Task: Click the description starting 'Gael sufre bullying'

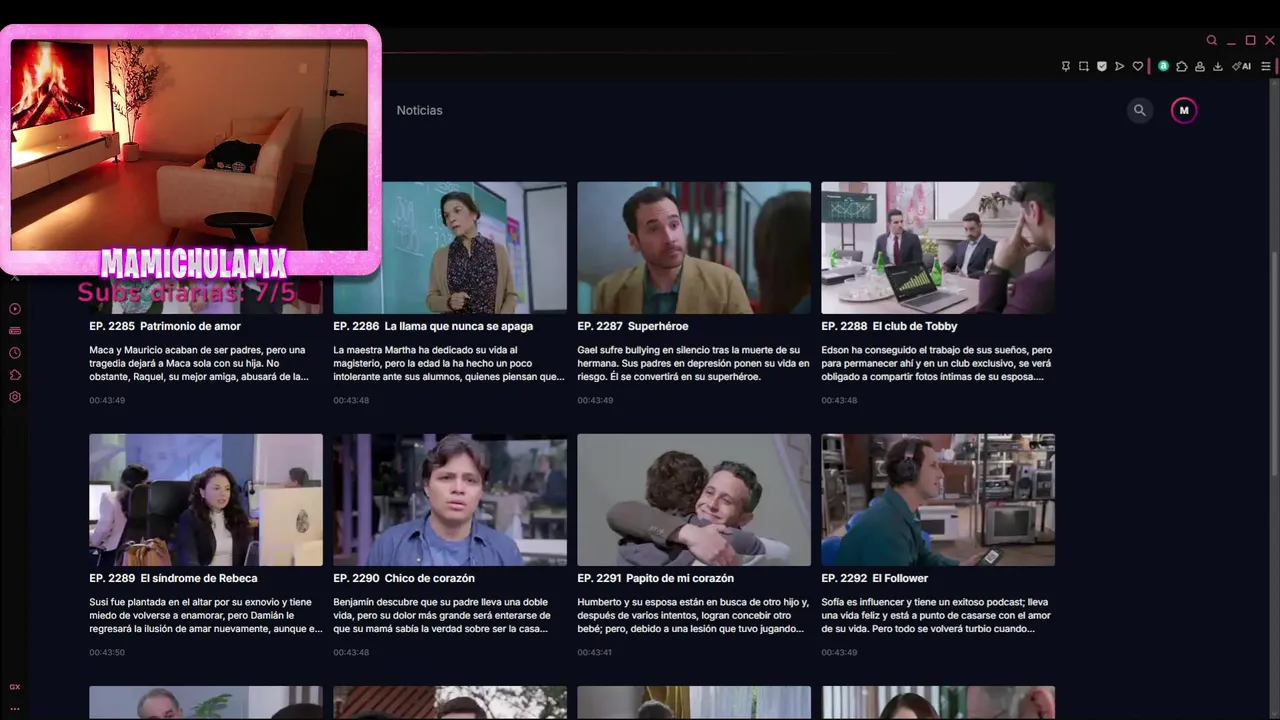Action: click(x=693, y=363)
